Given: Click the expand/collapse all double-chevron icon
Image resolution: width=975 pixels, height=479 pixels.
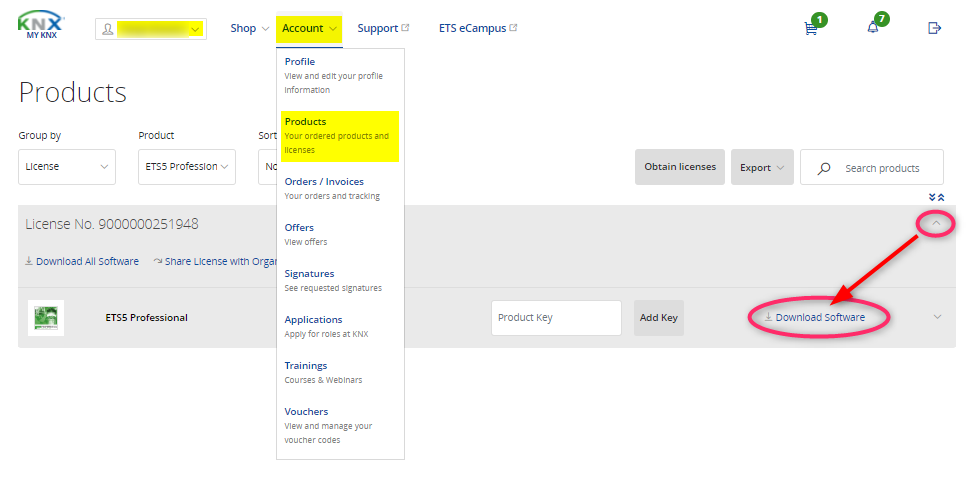Looking at the screenshot, I should 936,197.
